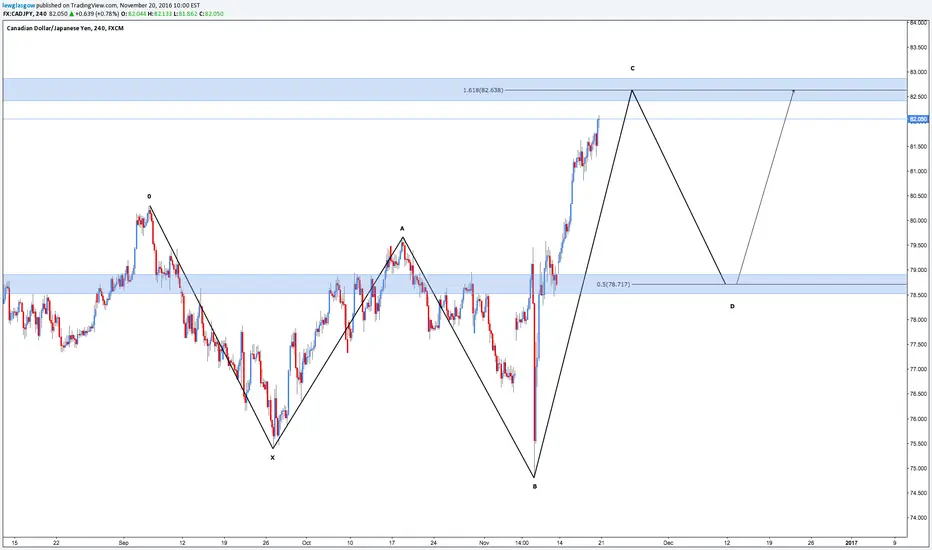
Task: Click the H: 82.133 high value
Action: coord(159,13)
